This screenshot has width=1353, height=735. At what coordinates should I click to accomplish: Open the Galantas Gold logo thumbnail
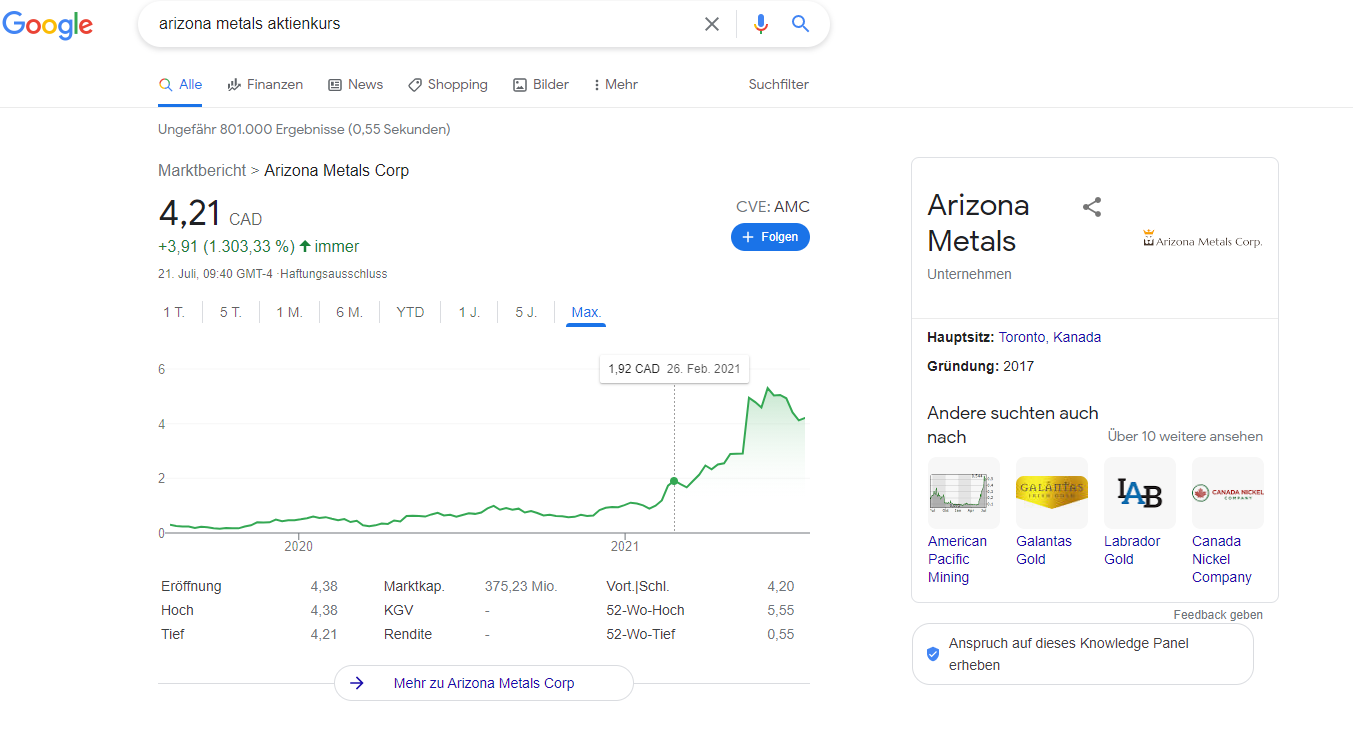point(1051,493)
